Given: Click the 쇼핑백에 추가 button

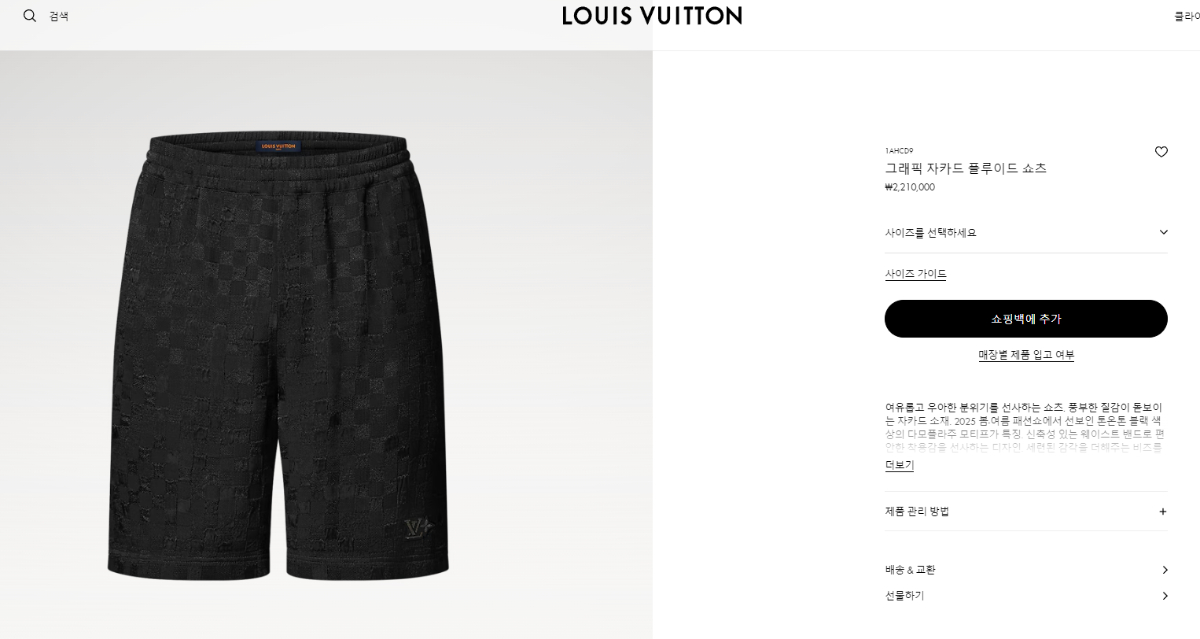Looking at the screenshot, I should click(x=1026, y=319).
